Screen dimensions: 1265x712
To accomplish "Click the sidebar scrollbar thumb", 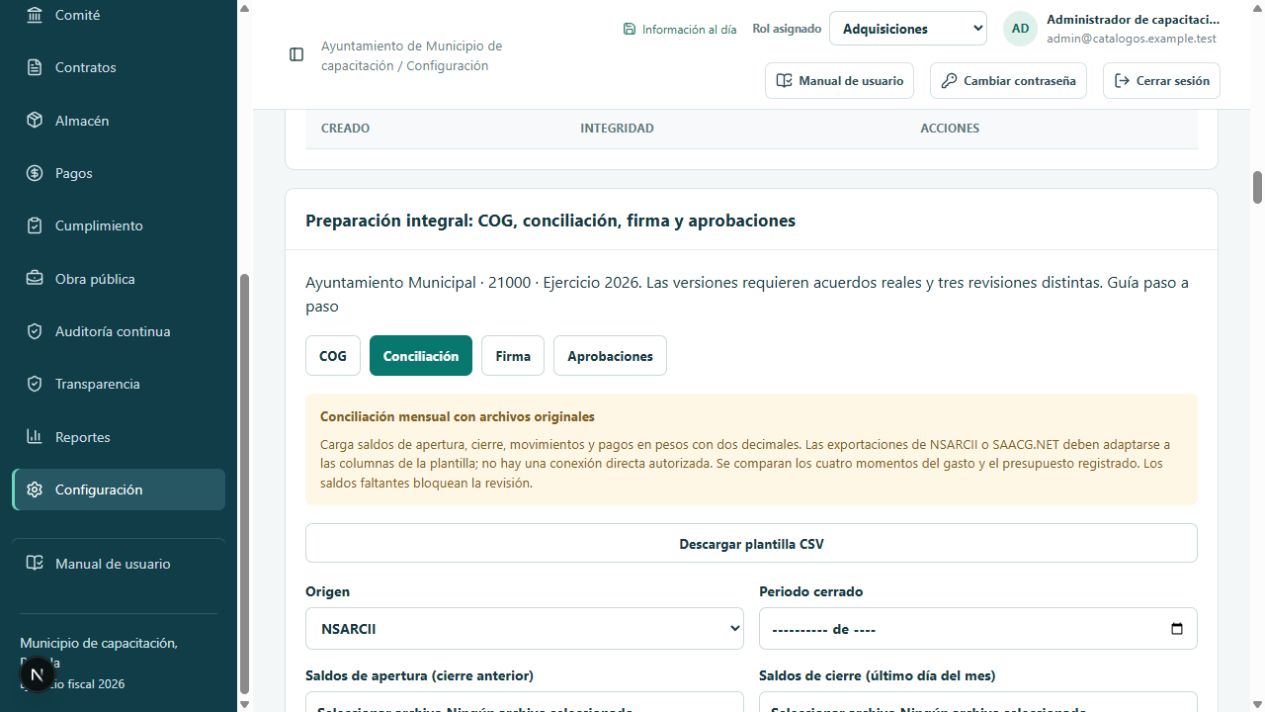I will click(x=245, y=483).
